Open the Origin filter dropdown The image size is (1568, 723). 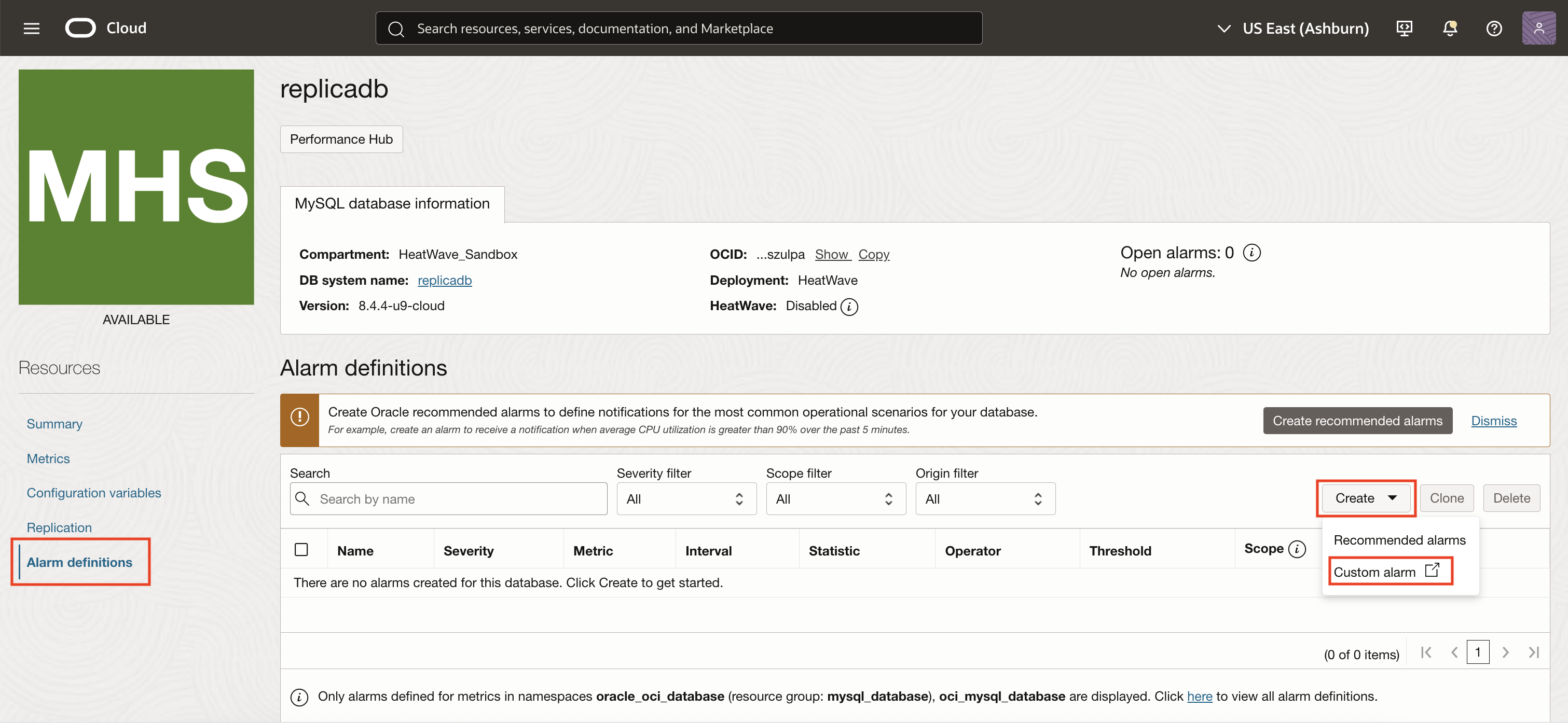tap(985, 498)
